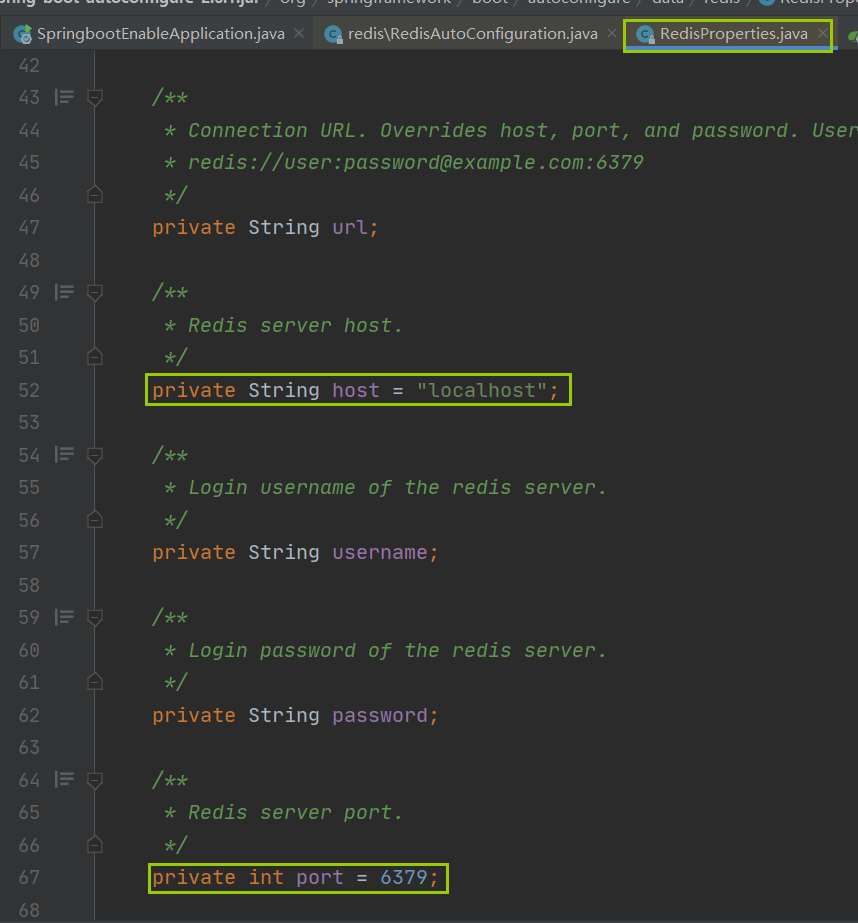Click the RedisProperties class file icon

[646, 35]
